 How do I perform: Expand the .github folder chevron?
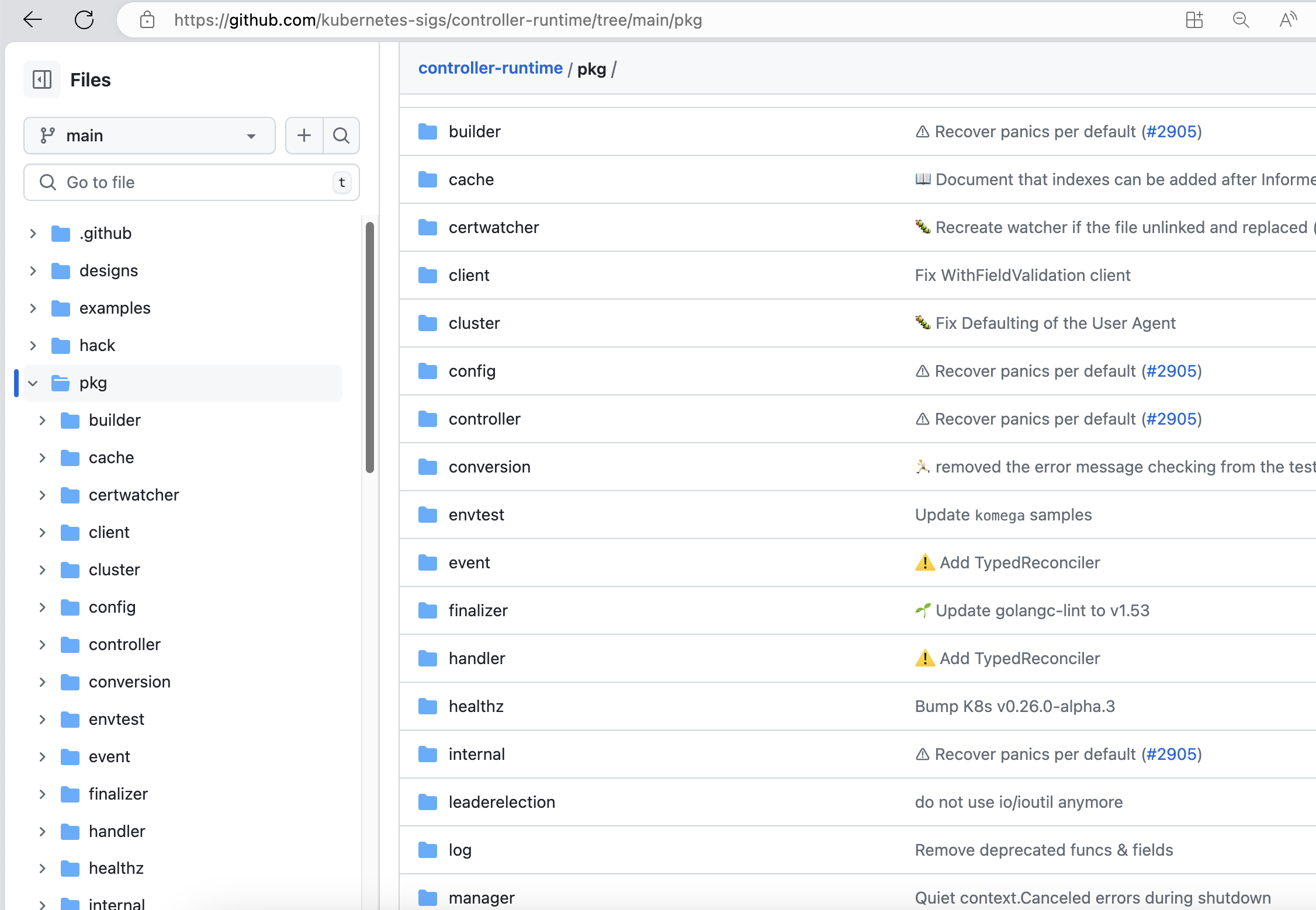click(x=33, y=234)
